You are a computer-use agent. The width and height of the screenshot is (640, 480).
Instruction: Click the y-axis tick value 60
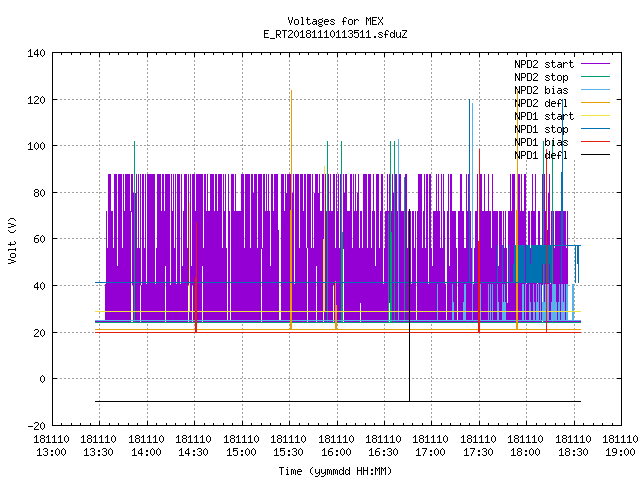coord(39,240)
